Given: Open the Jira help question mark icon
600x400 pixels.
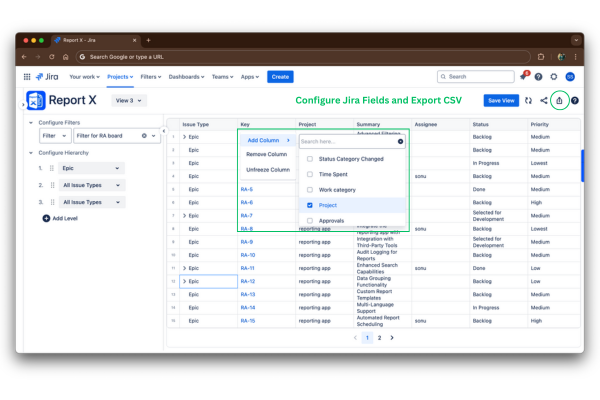Looking at the screenshot, I should tap(538, 77).
